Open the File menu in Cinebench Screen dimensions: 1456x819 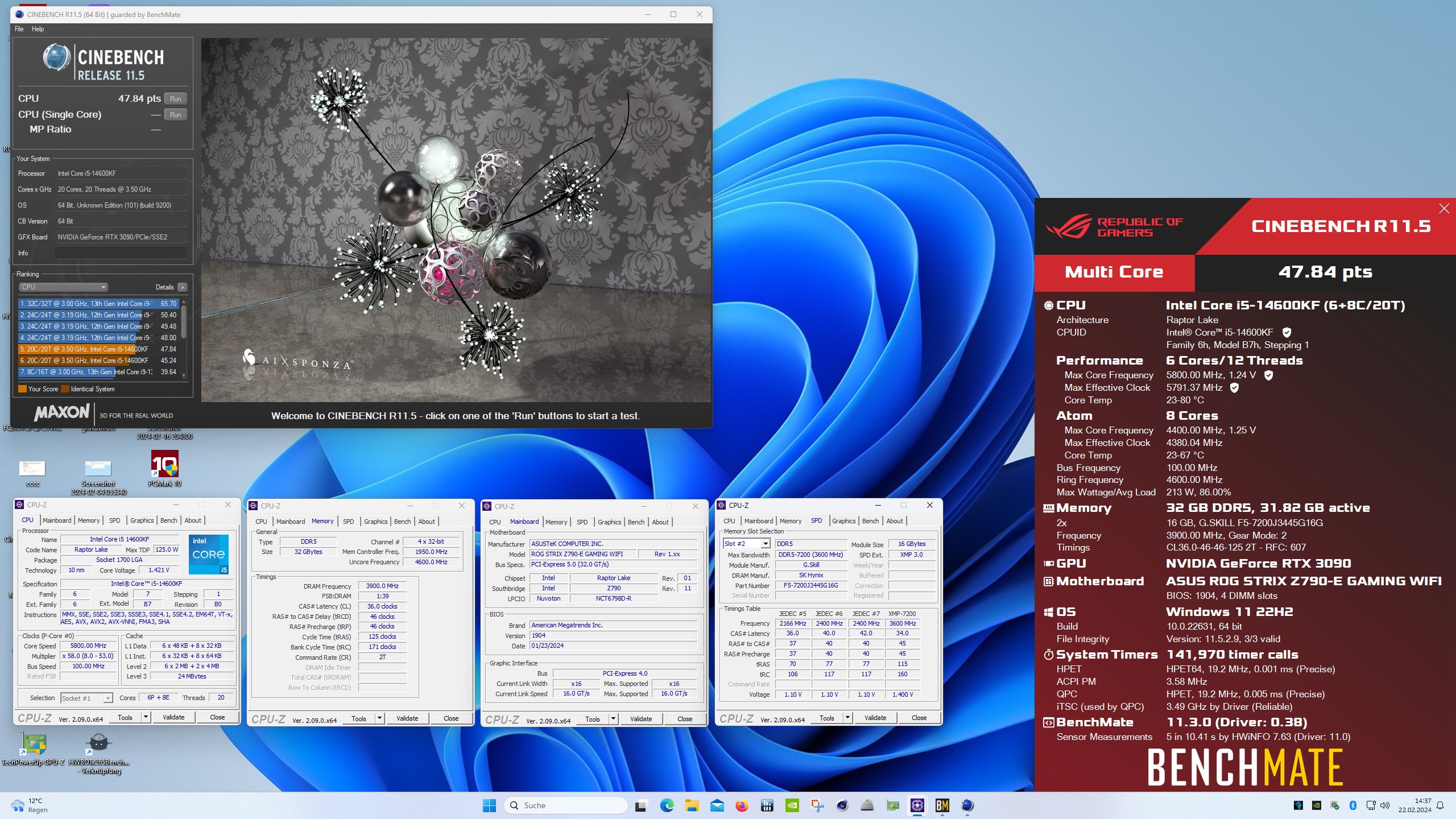(x=19, y=29)
